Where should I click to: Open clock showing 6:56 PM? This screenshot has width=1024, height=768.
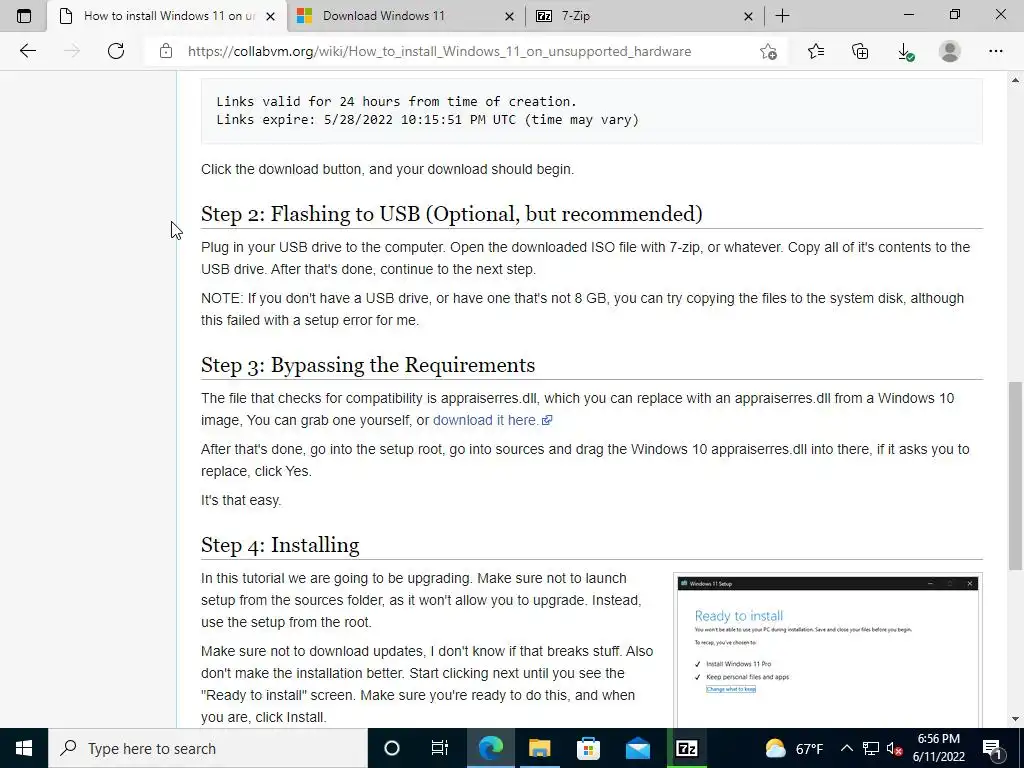938,748
